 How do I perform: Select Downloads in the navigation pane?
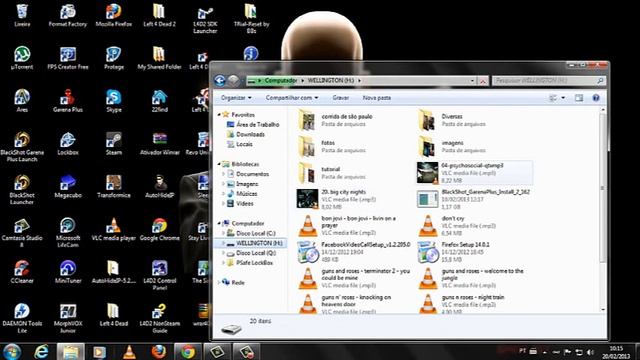pyautogui.click(x=246, y=134)
